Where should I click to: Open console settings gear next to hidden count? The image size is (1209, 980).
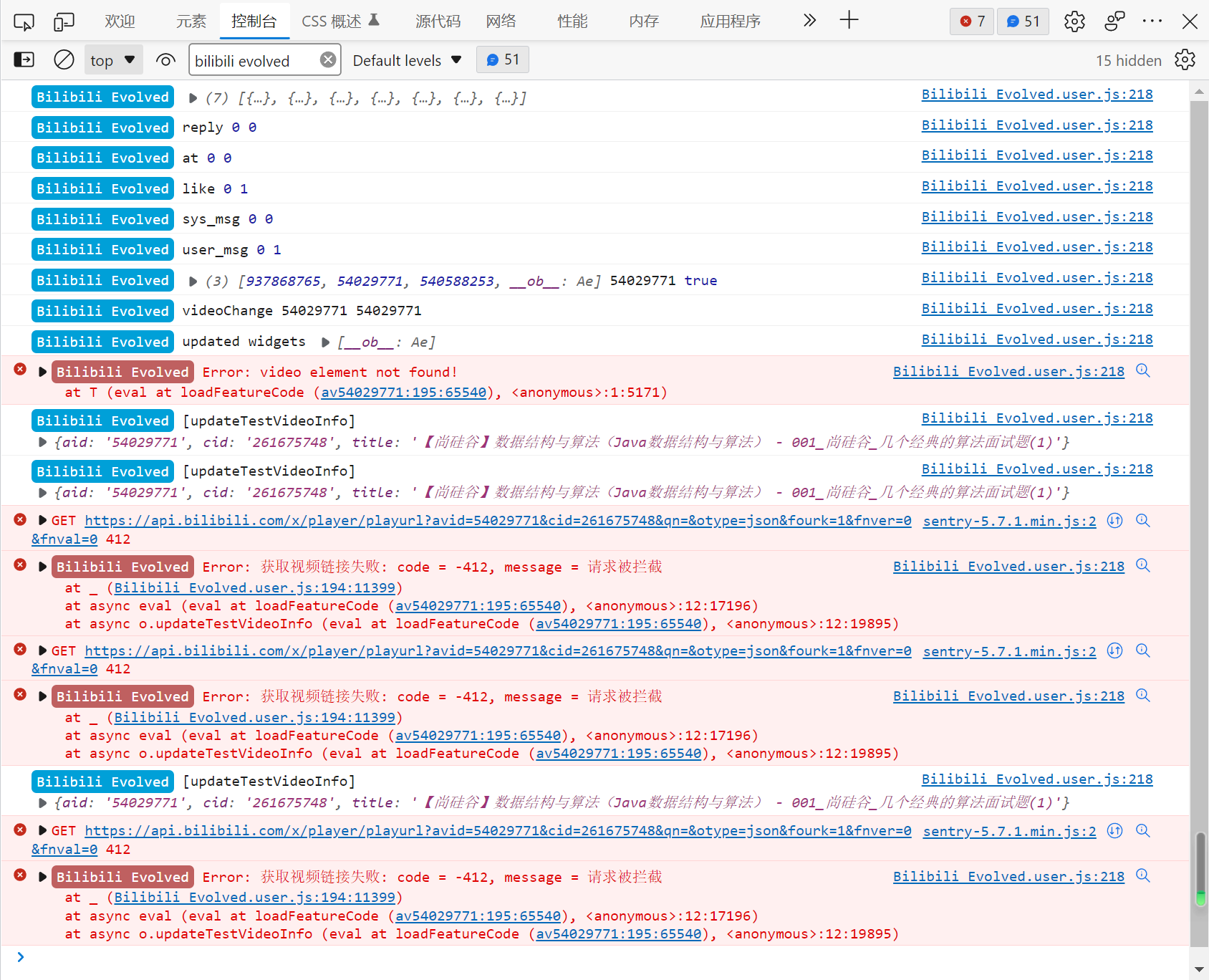1185,59
